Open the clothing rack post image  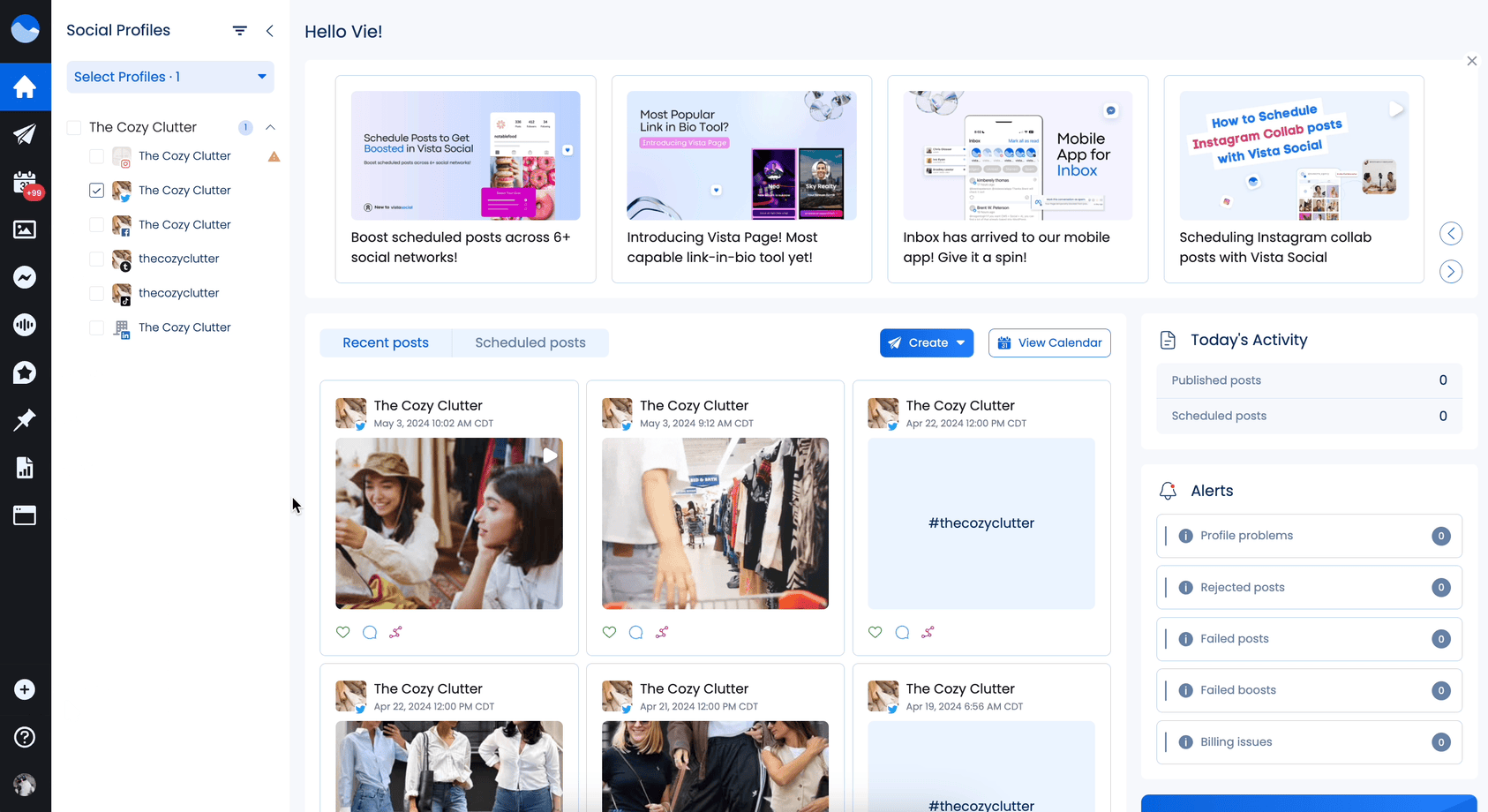click(x=715, y=523)
